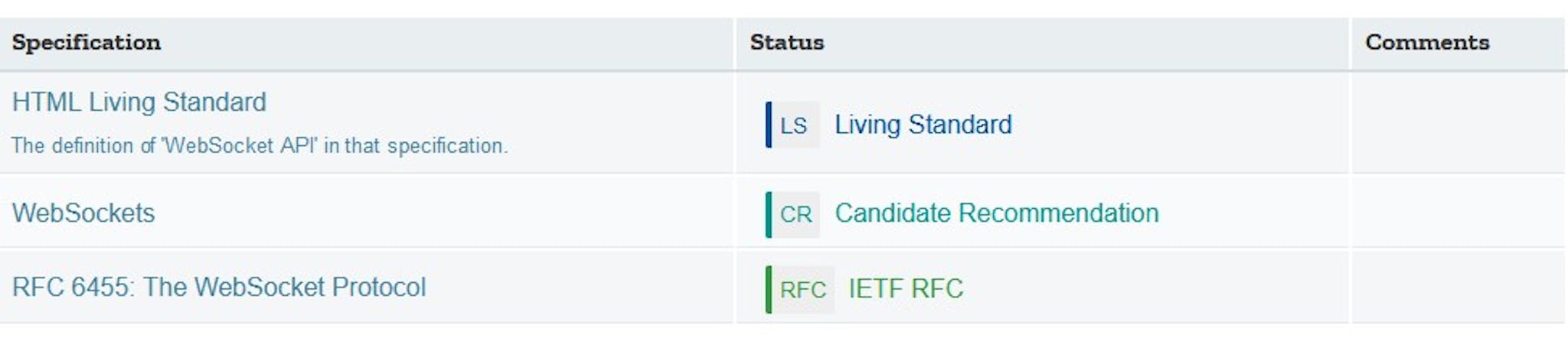1568x338 pixels.
Task: Click the empty Comments cell for HTML Living Standard
Action: pos(1458,123)
